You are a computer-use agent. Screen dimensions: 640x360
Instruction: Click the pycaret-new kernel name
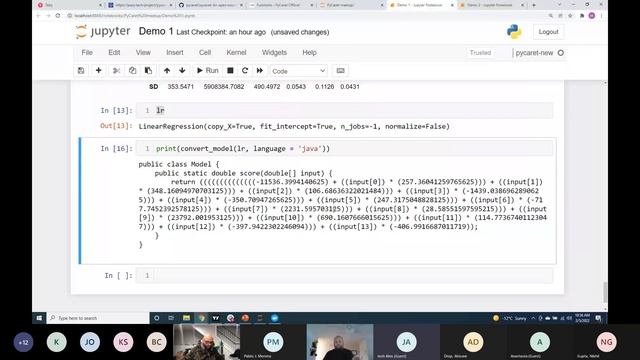click(534, 53)
